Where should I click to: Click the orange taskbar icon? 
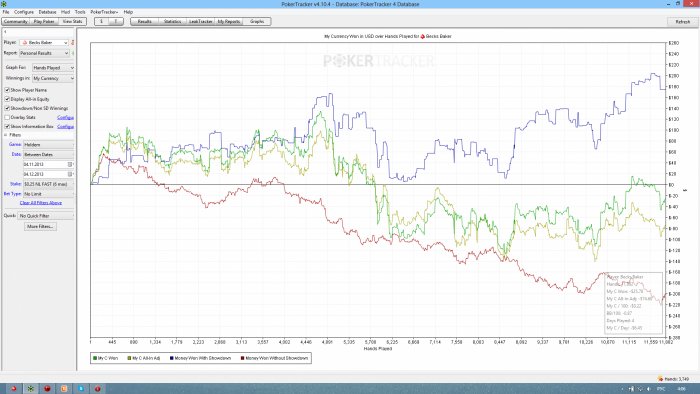64,389
